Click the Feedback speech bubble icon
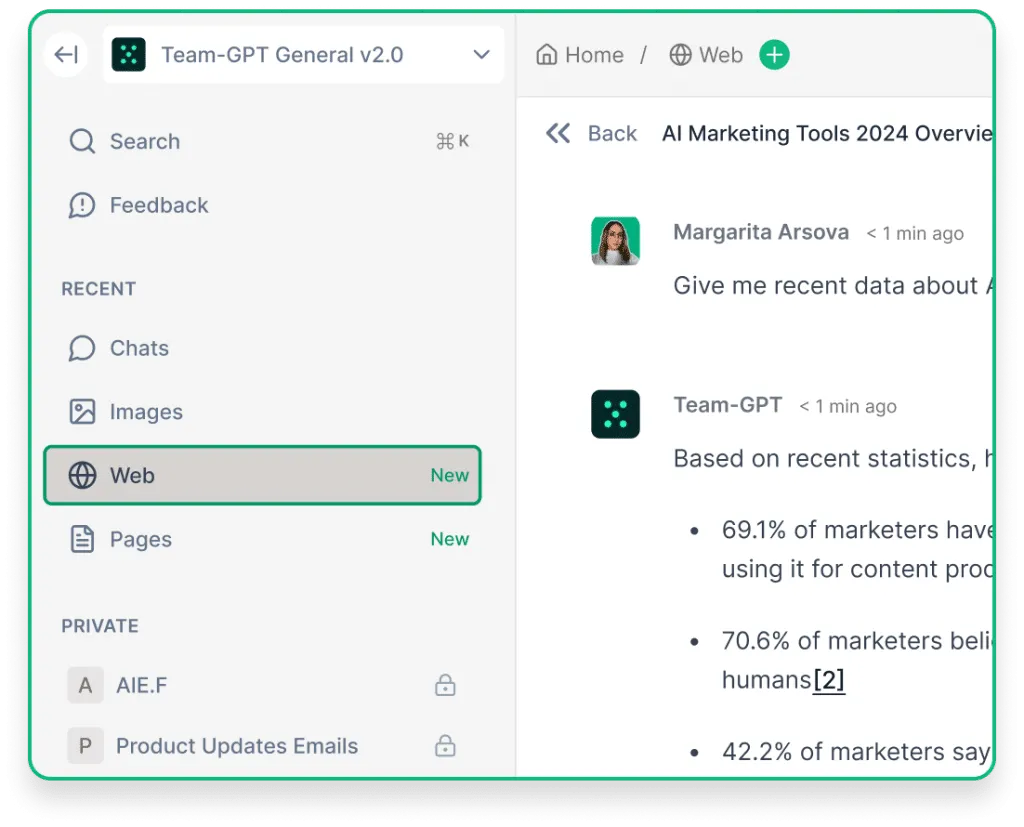The image size is (1024, 827). 82,205
